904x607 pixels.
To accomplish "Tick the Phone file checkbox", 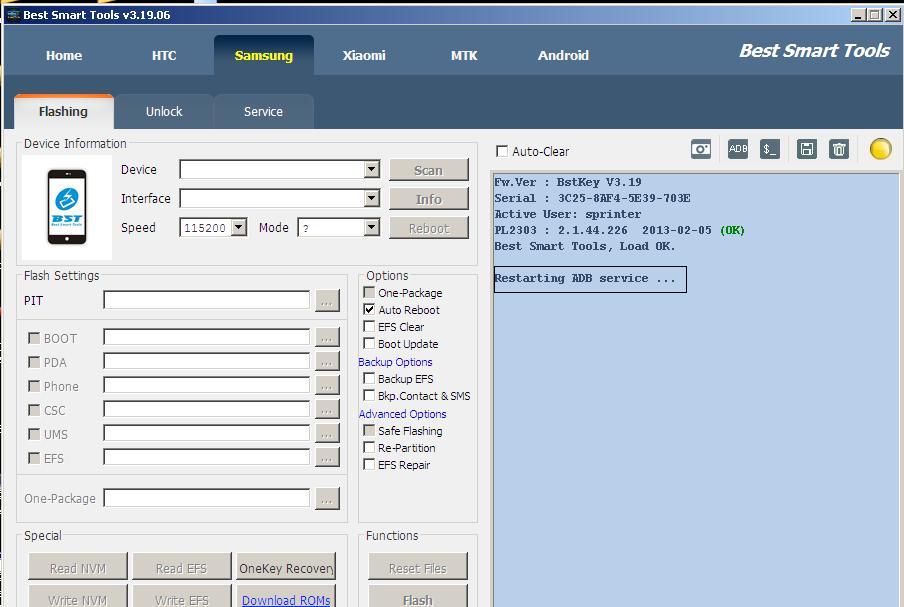I will pyautogui.click(x=34, y=386).
